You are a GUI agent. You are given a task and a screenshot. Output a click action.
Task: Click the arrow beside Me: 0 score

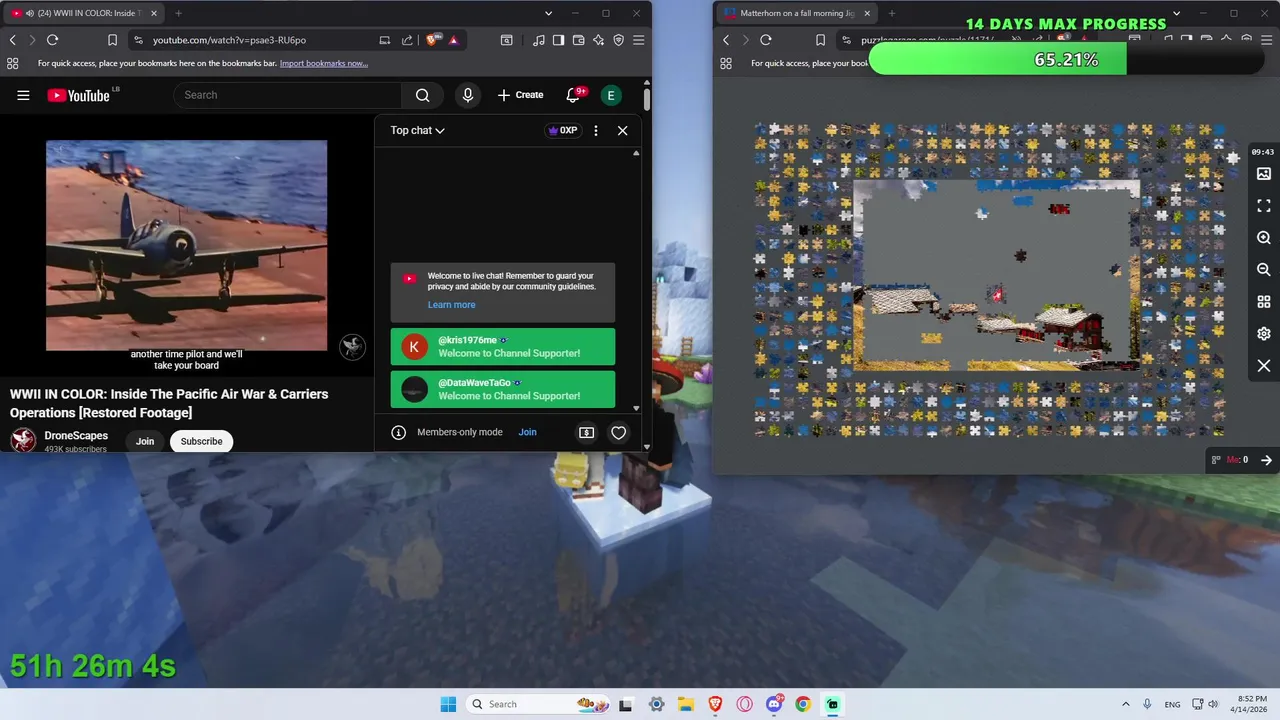[1266, 460]
